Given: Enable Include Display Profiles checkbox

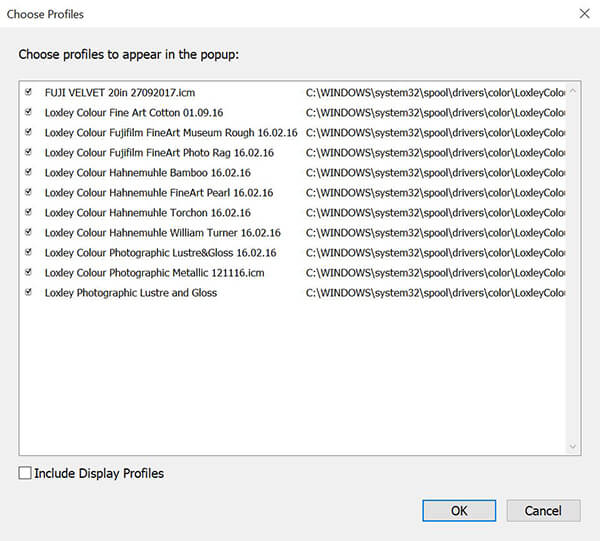Looking at the screenshot, I should point(25,473).
